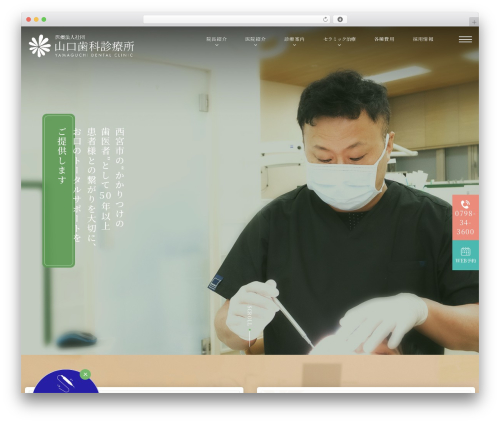Open the blue circular floating widget
Screen dimensions: 500x423
pos(66,382)
